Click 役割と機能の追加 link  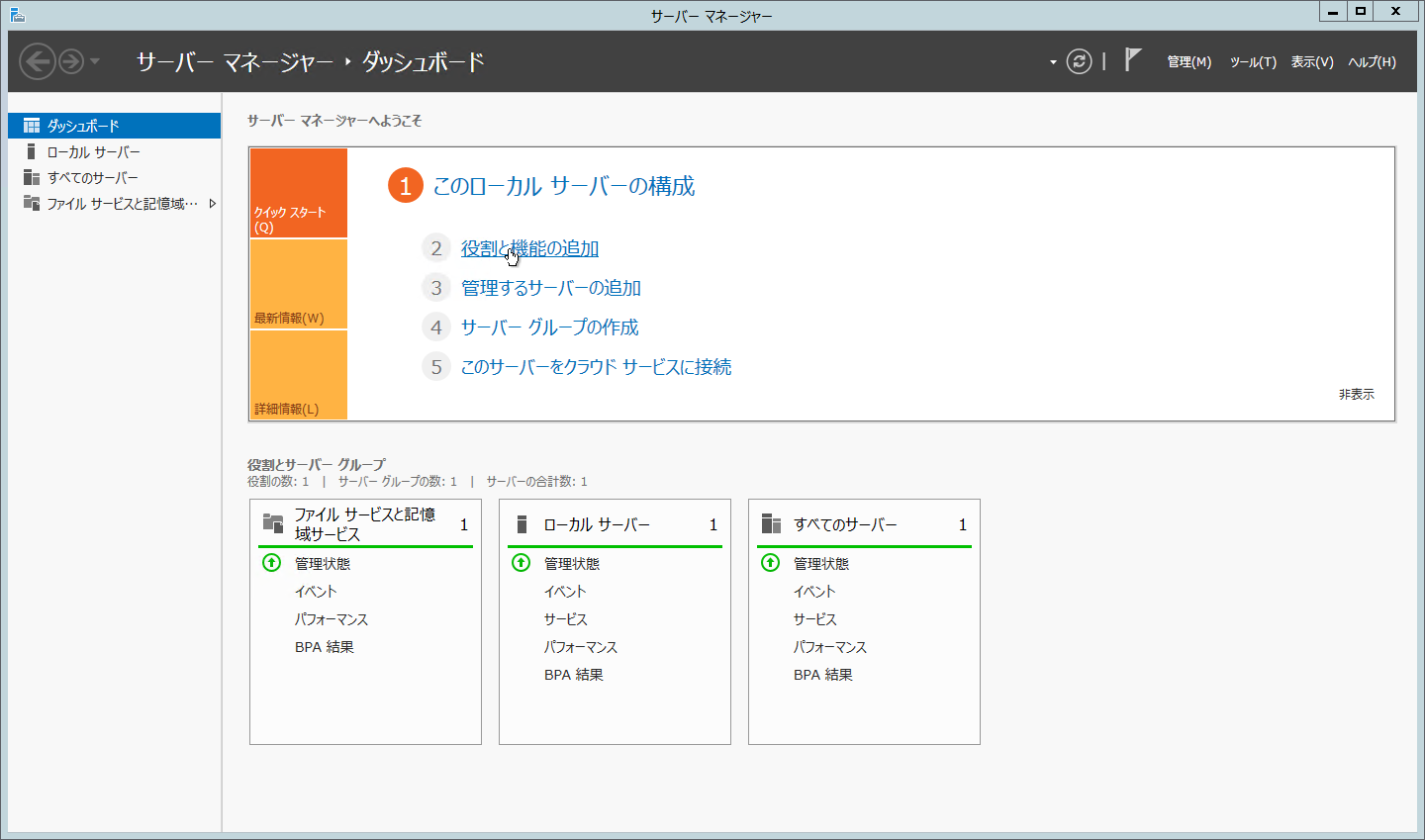coord(529,248)
